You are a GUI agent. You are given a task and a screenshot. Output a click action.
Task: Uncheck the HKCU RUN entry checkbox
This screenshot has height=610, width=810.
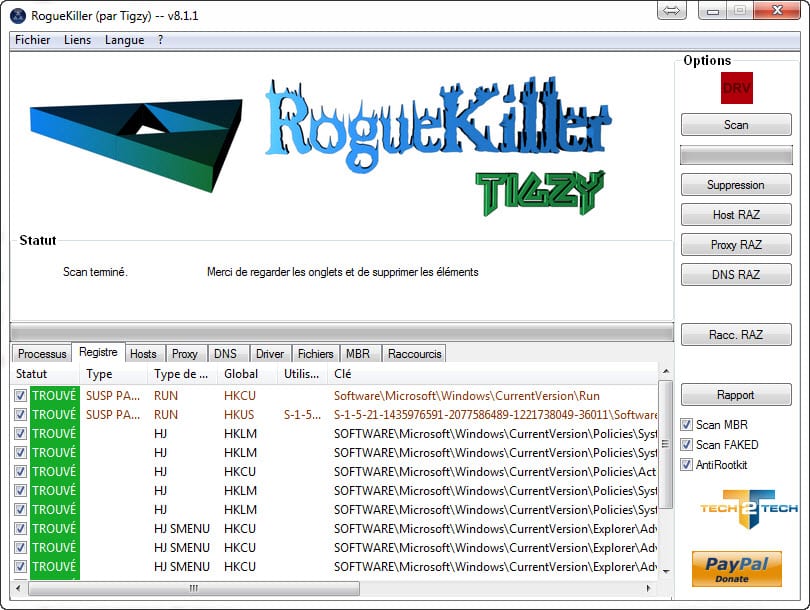pyautogui.click(x=20, y=396)
